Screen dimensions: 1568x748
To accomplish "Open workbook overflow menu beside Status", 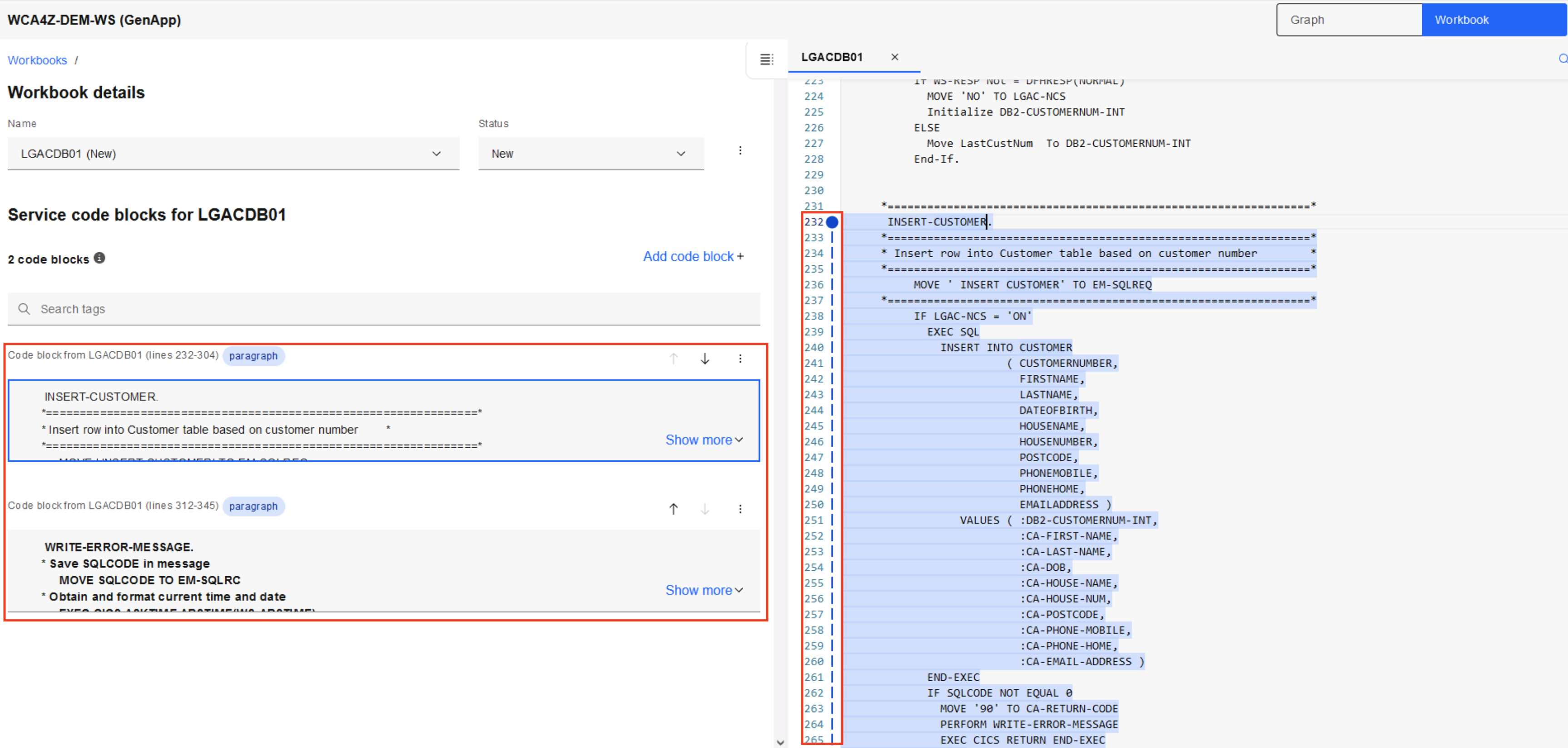I will click(739, 150).
